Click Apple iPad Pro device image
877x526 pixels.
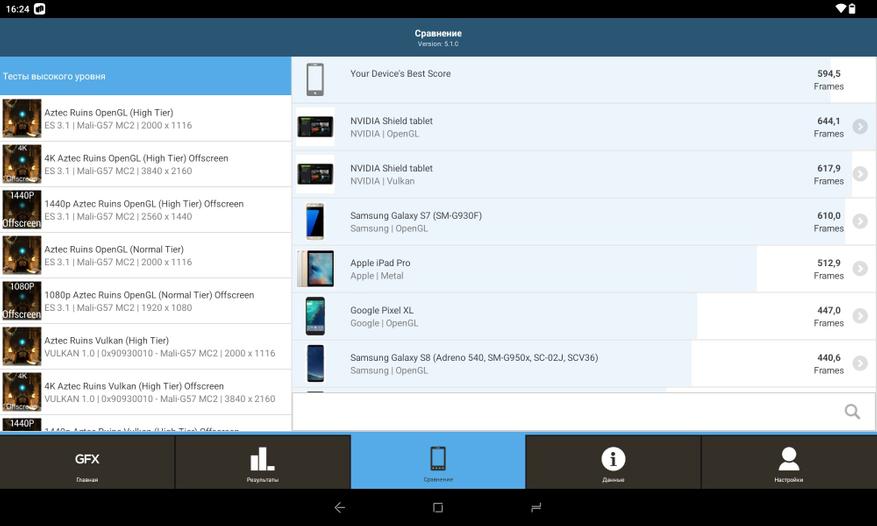[x=316, y=269]
